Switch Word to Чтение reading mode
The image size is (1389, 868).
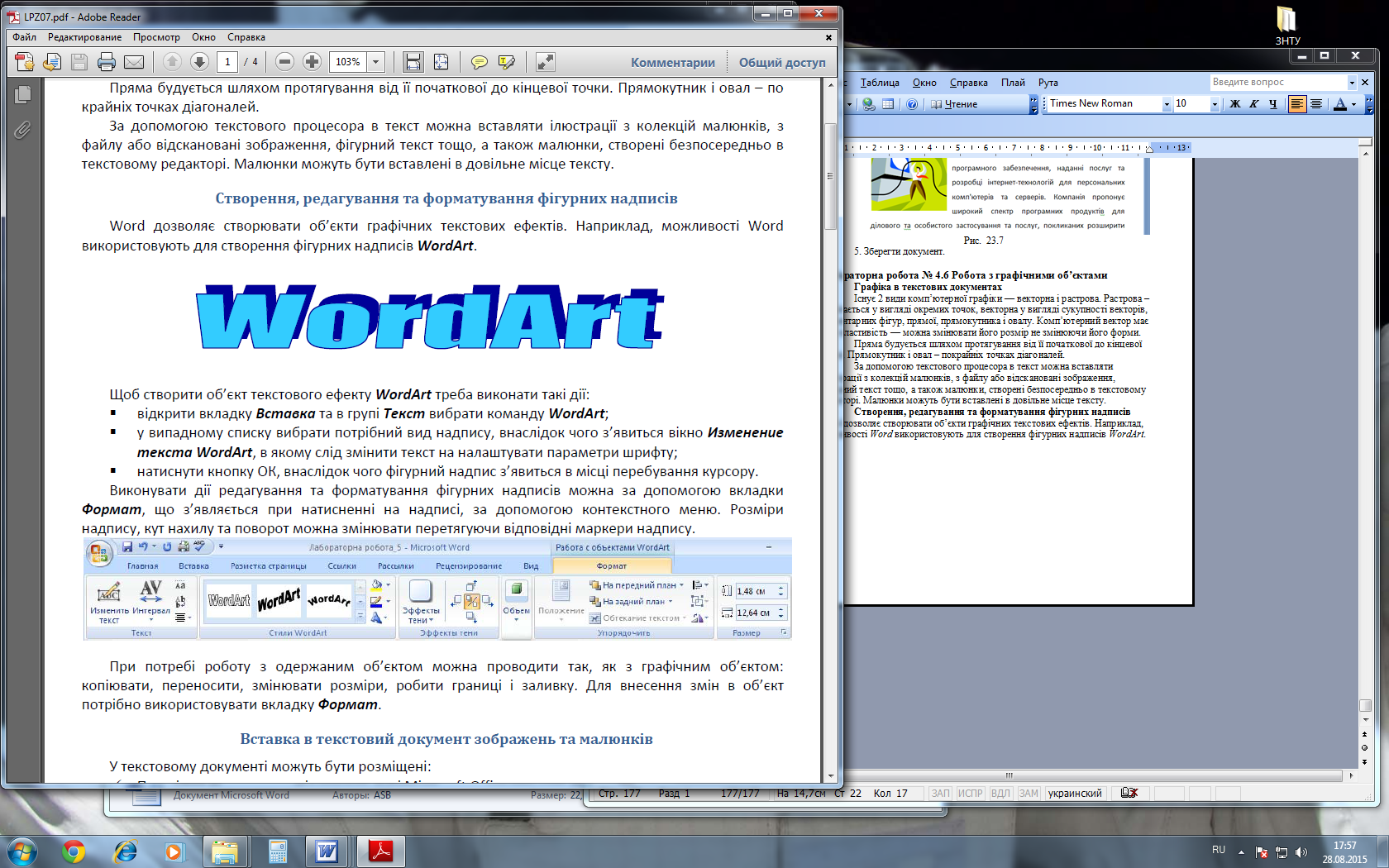coord(954,104)
